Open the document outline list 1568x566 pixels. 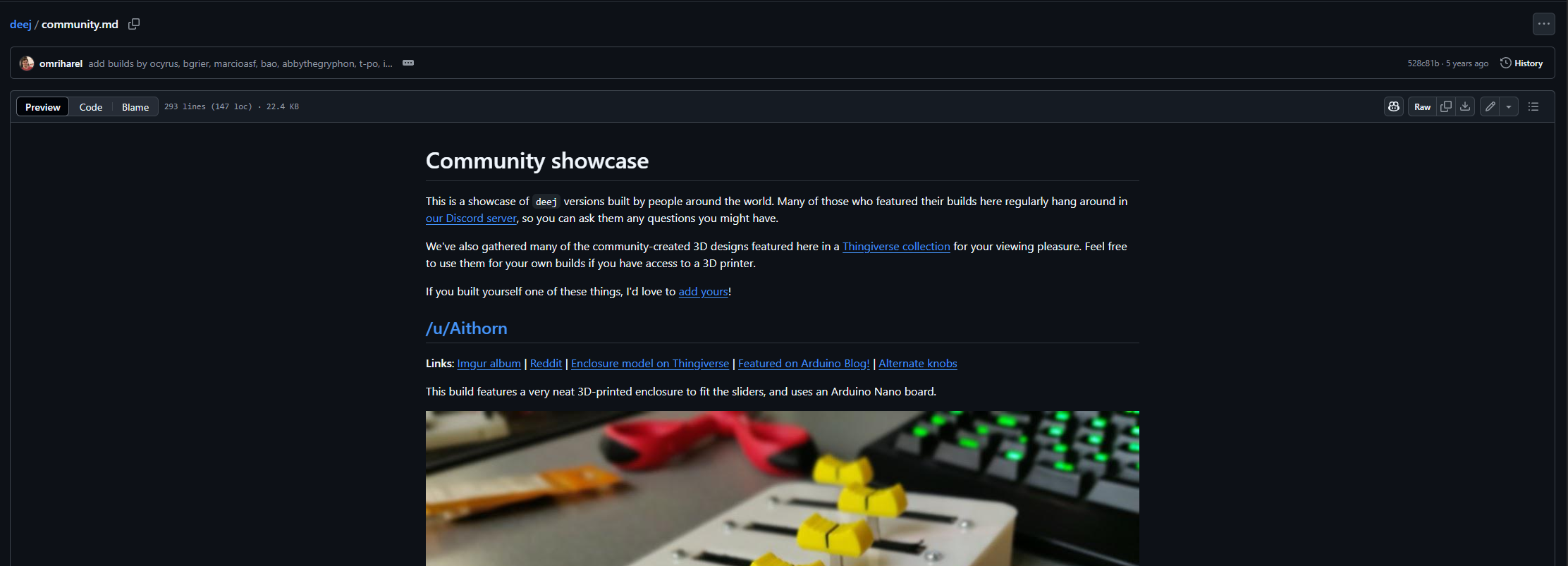pyautogui.click(x=1533, y=106)
